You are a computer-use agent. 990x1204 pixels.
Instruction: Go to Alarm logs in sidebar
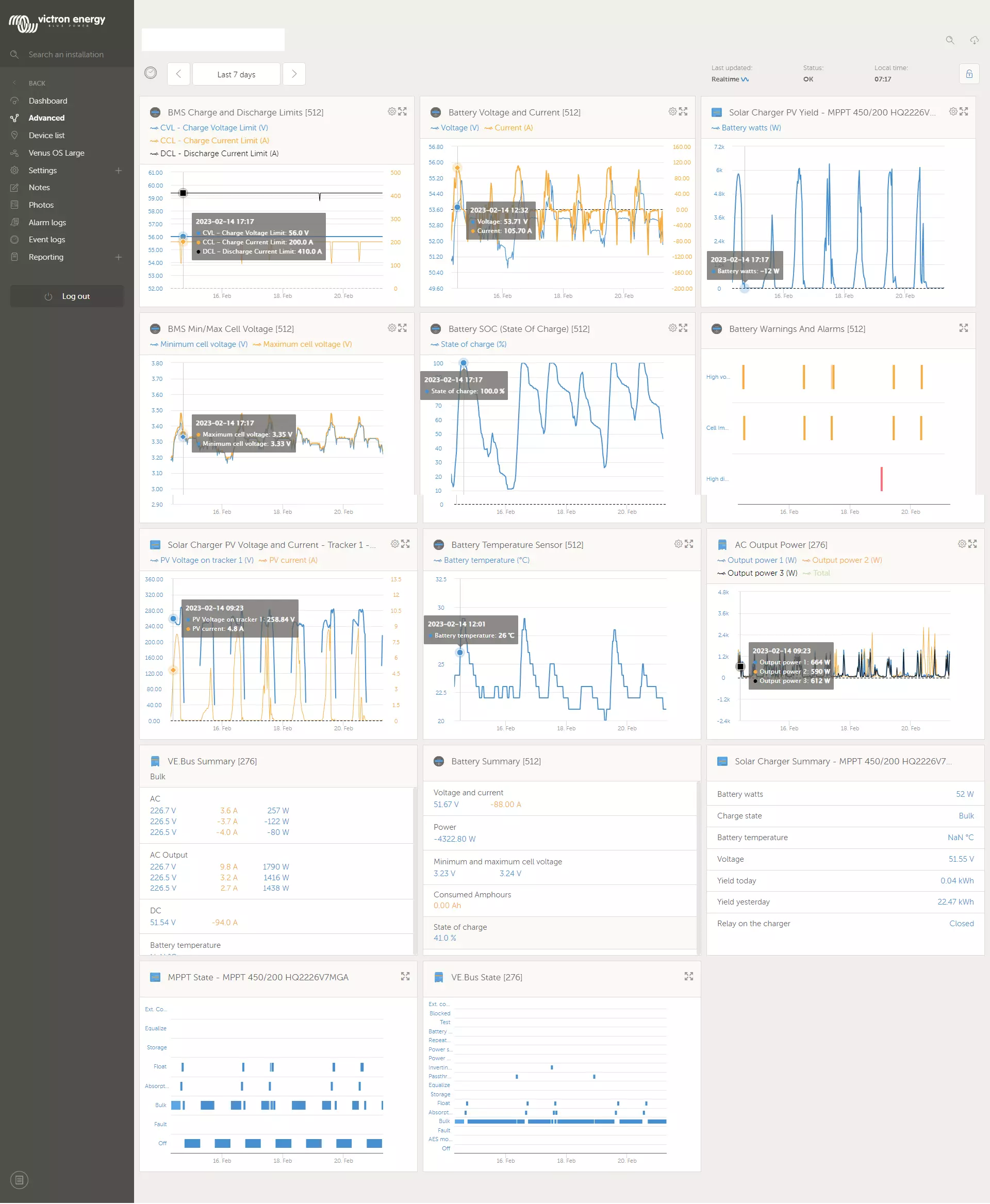tap(47, 222)
